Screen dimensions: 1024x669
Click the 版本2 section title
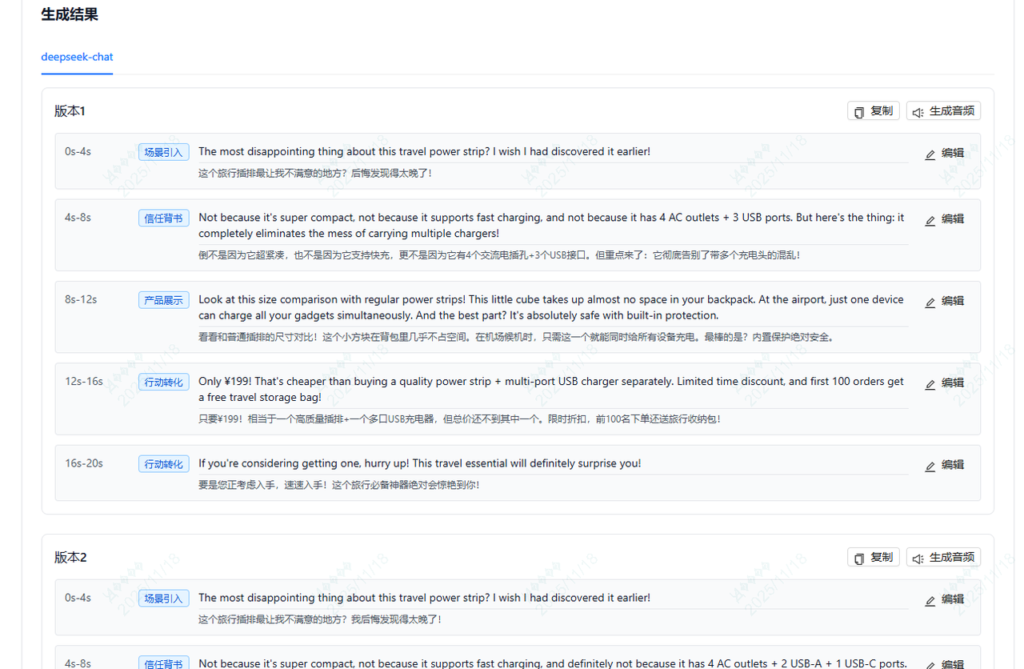click(71, 557)
